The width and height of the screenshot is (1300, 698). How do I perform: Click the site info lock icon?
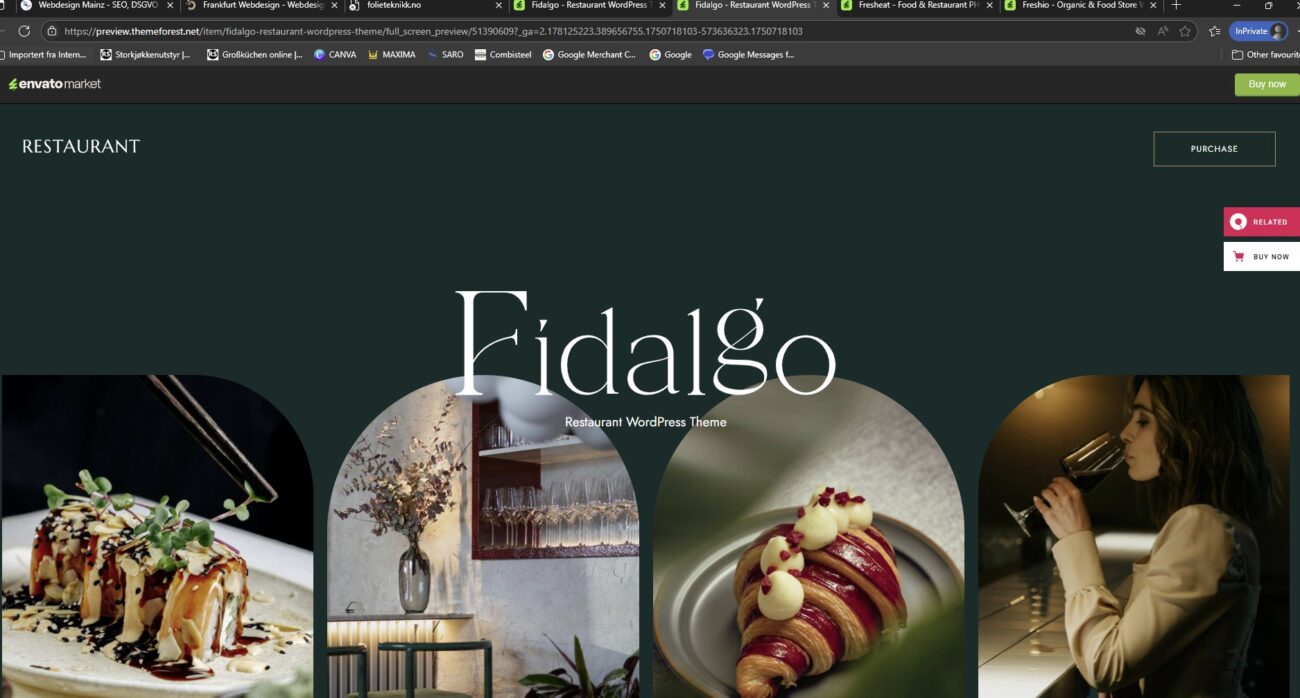pyautogui.click(x=52, y=31)
